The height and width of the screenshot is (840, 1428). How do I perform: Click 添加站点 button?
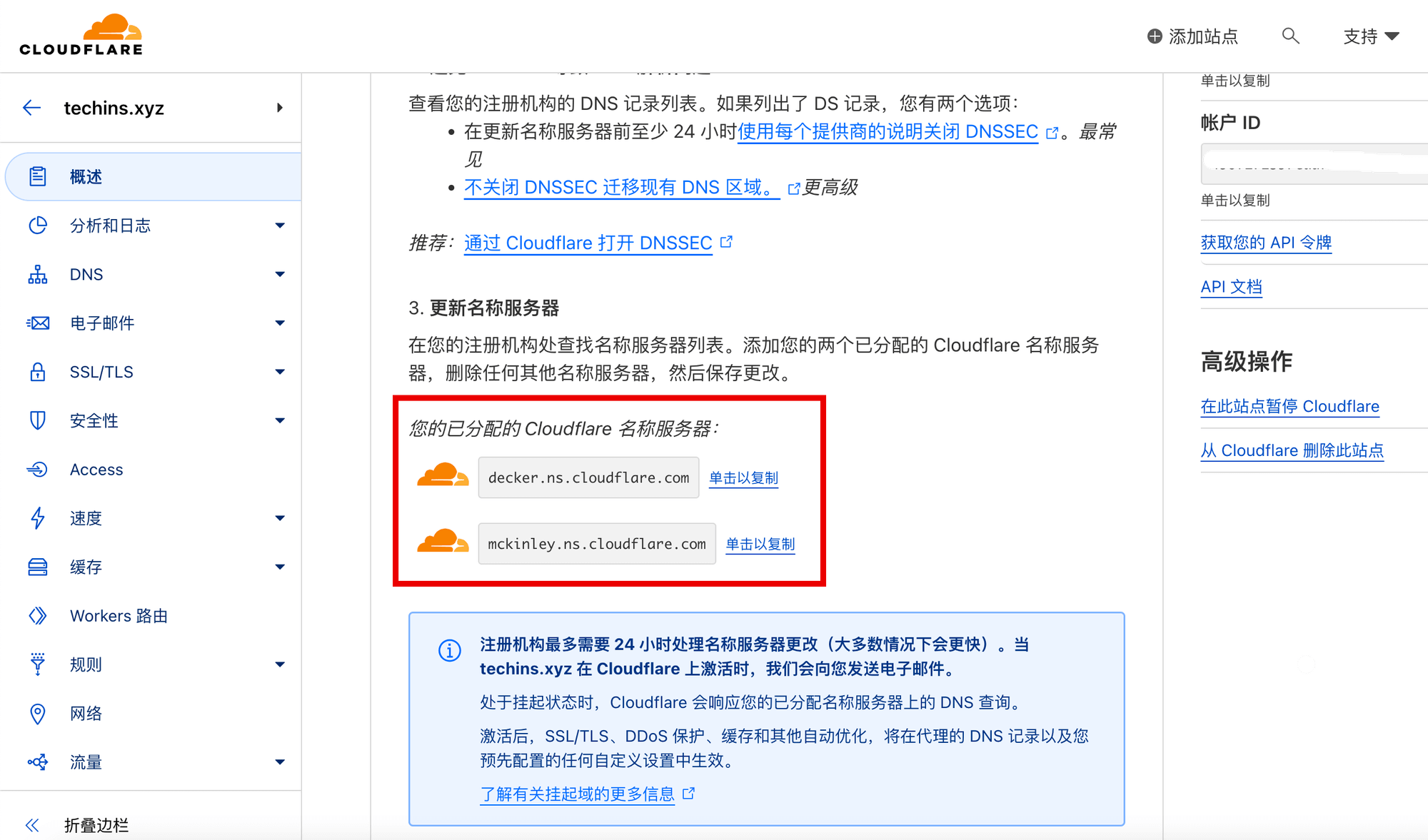point(1192,36)
